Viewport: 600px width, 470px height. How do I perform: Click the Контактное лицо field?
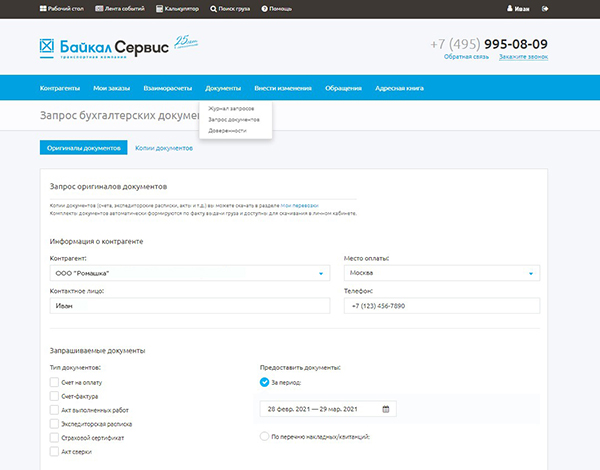190,306
